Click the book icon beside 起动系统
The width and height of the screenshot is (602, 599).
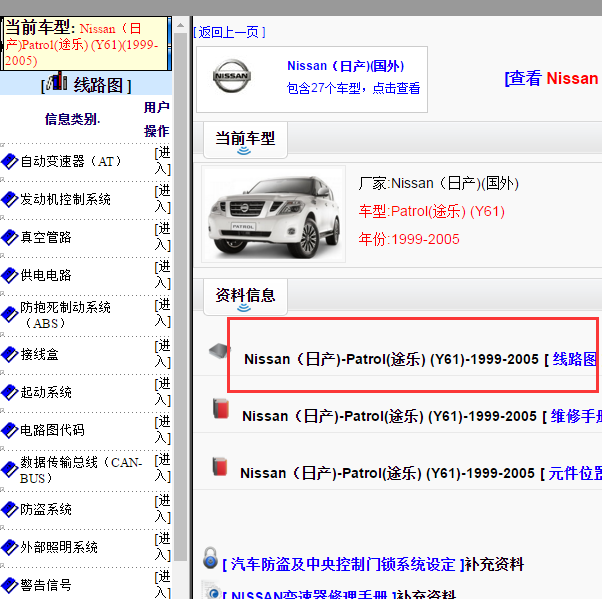point(10,392)
